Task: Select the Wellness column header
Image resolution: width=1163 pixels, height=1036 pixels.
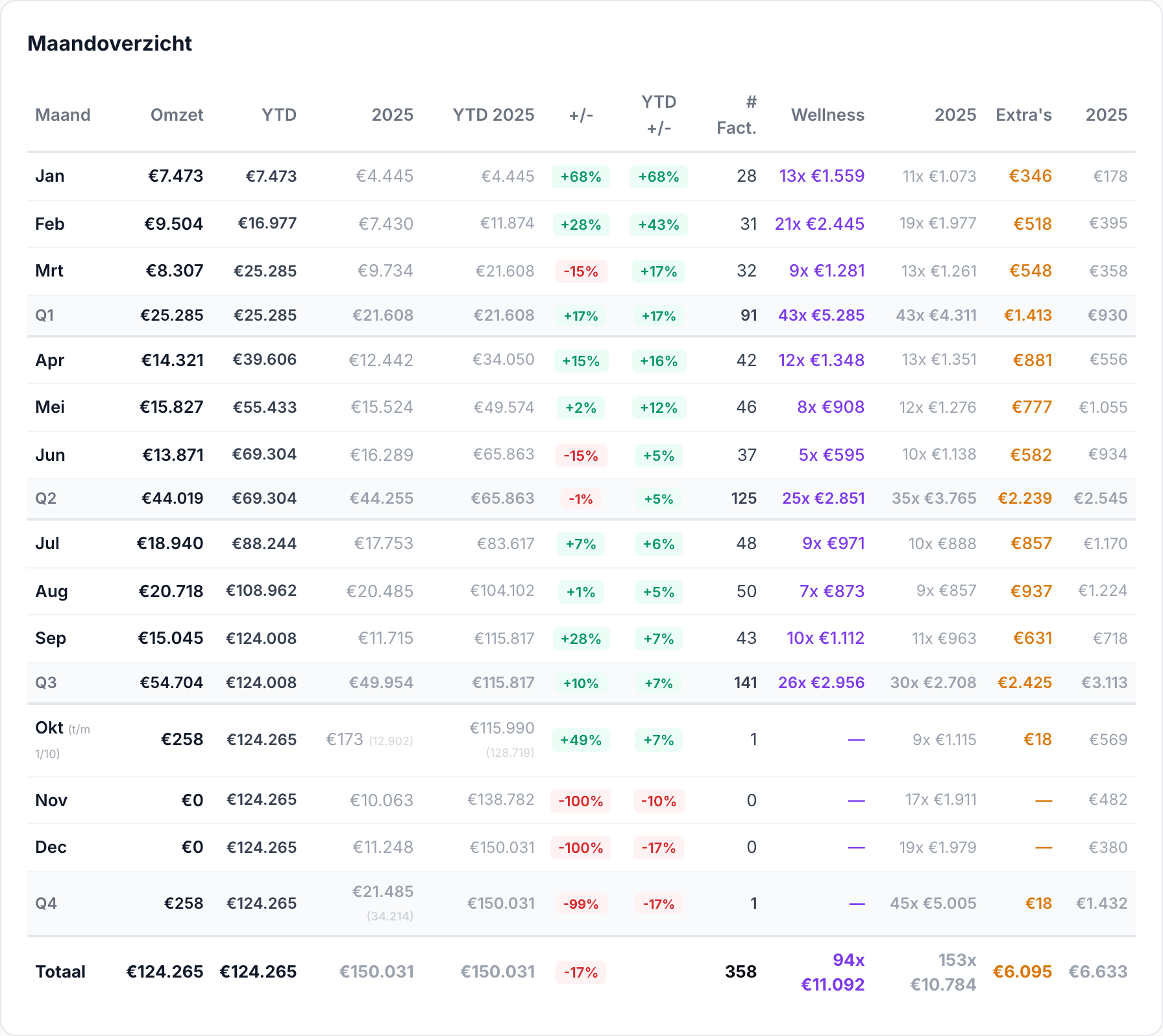Action: point(827,115)
